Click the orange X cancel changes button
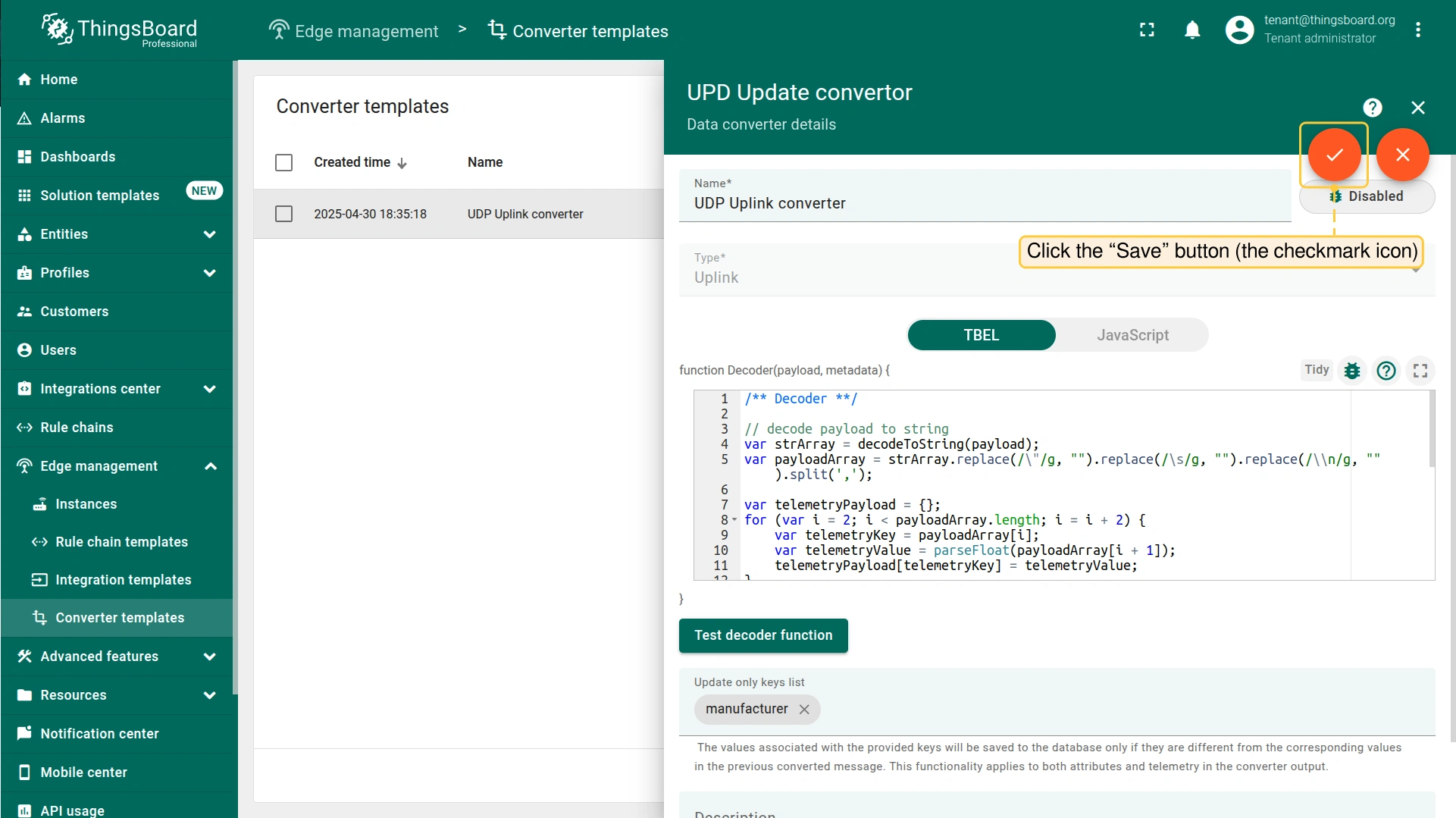The width and height of the screenshot is (1456, 818). coord(1402,155)
